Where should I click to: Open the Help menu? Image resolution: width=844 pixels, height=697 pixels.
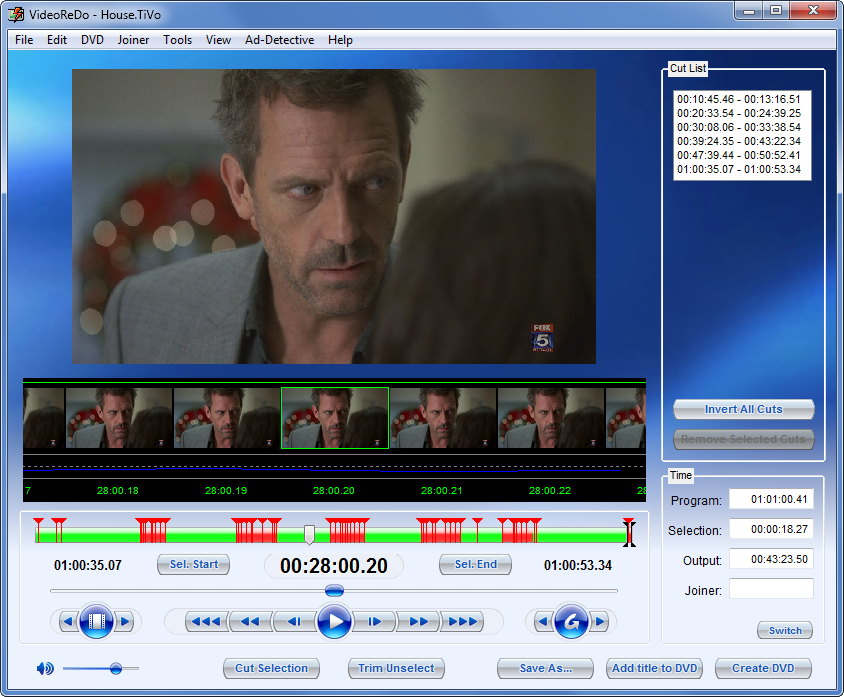pyautogui.click(x=340, y=40)
